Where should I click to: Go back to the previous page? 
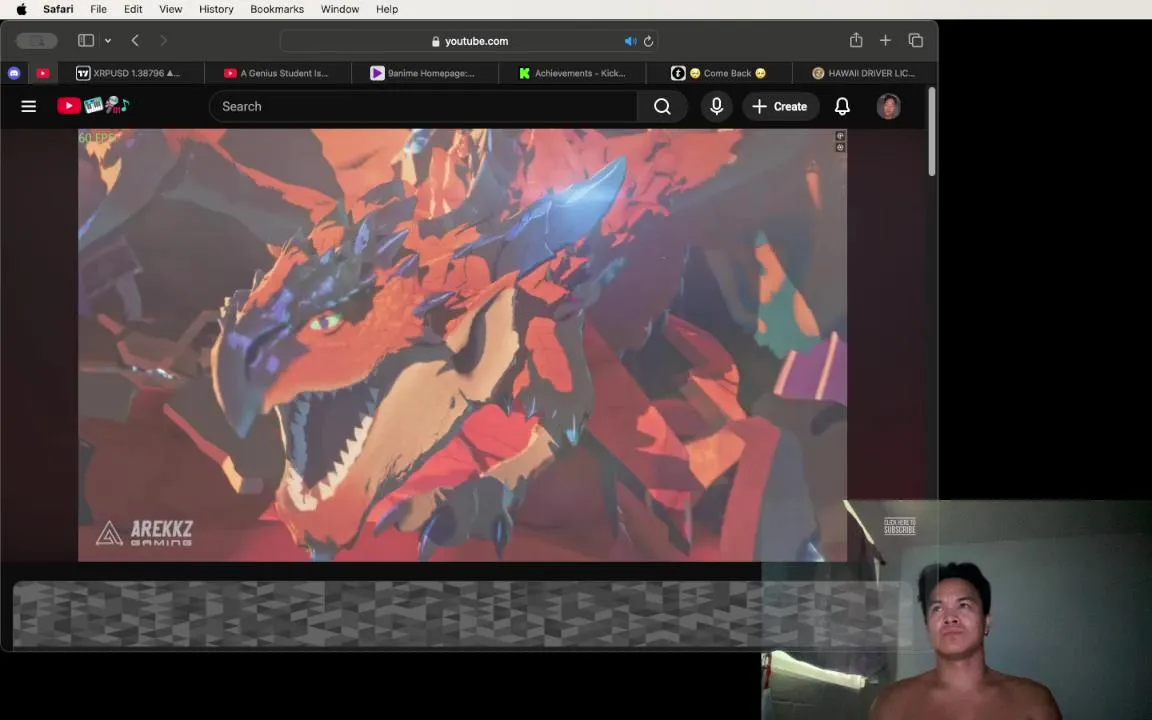pos(135,40)
